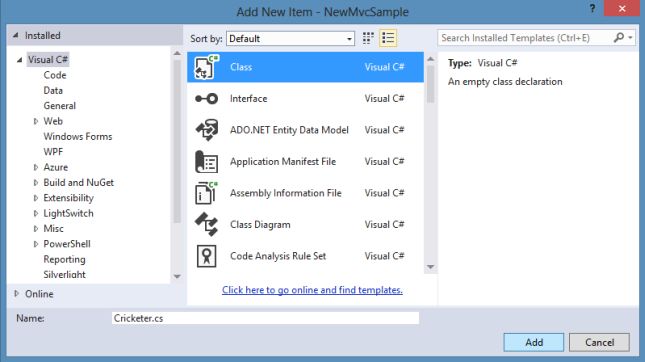Select the WPF category
The width and height of the screenshot is (645, 362).
coord(53,152)
